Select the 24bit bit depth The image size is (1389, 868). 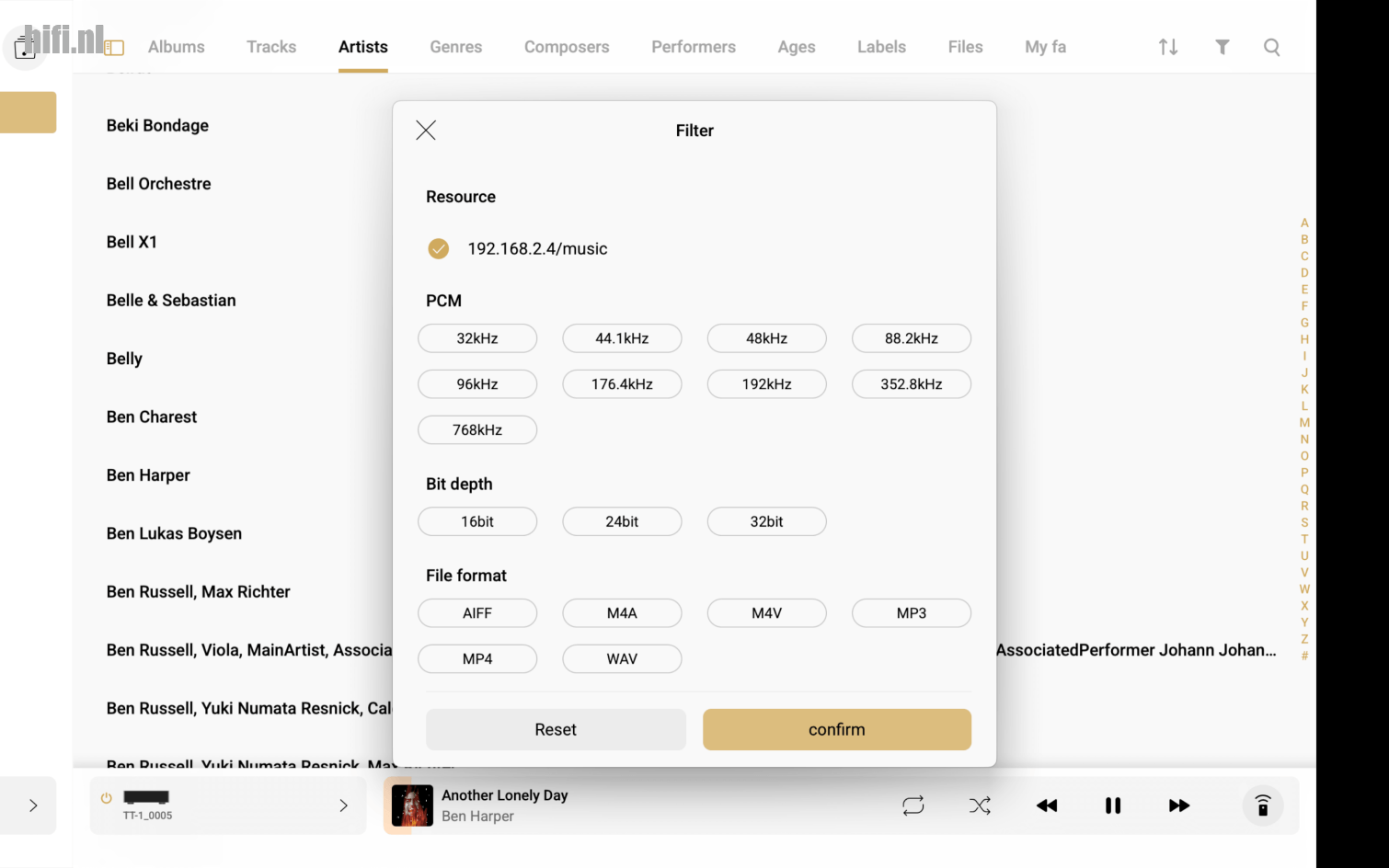(x=622, y=521)
